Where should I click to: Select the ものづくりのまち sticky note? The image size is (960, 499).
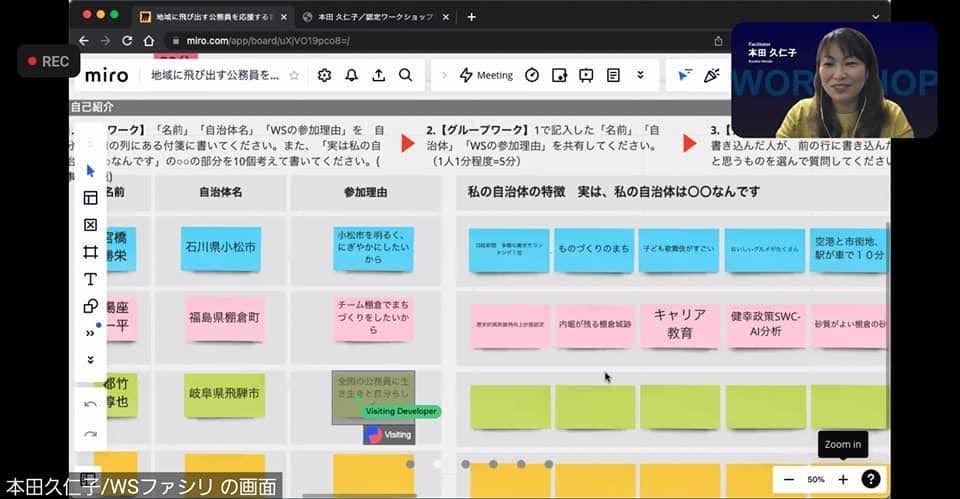[594, 249]
